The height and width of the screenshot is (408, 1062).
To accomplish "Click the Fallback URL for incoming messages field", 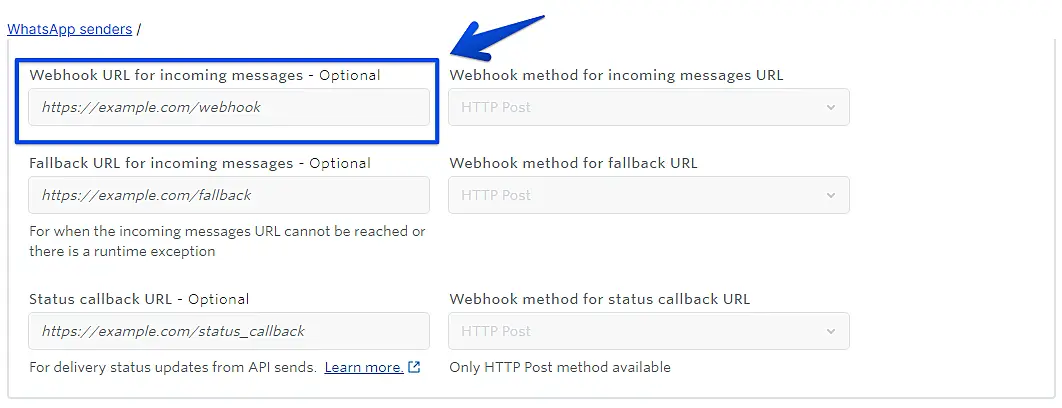I will [x=229, y=195].
